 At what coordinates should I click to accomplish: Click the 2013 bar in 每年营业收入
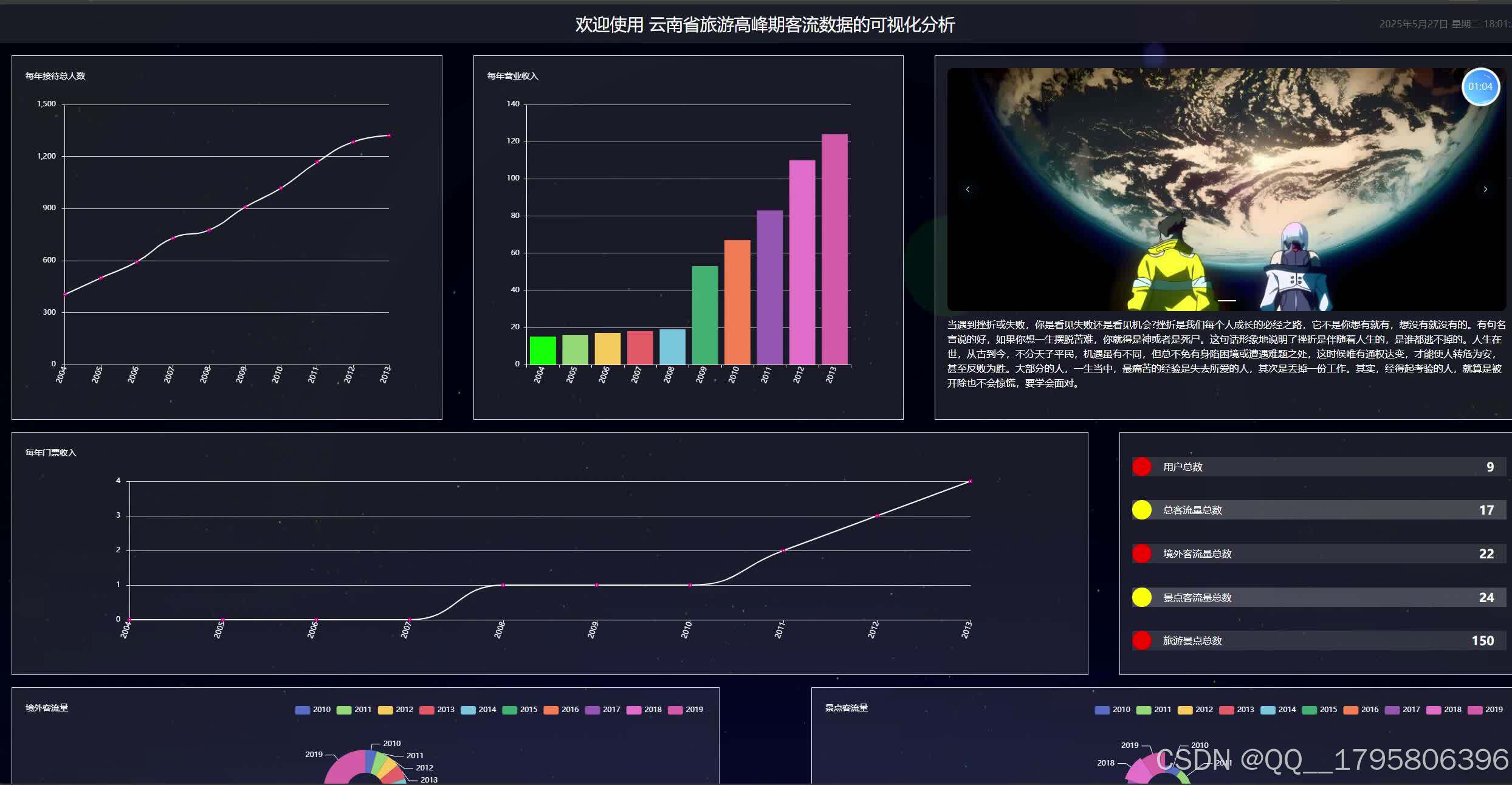click(834, 249)
